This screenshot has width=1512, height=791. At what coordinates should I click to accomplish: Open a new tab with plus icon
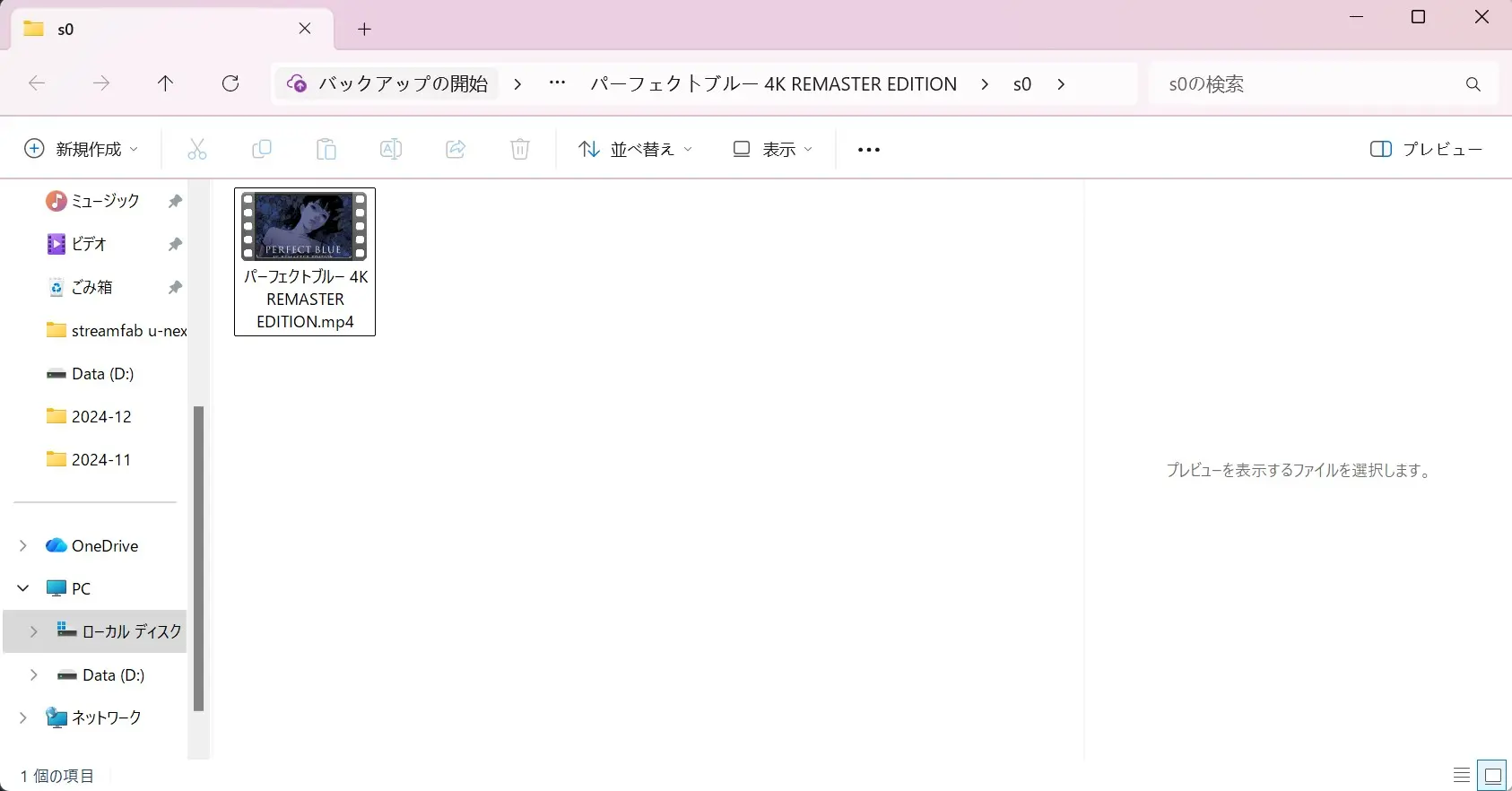(364, 29)
